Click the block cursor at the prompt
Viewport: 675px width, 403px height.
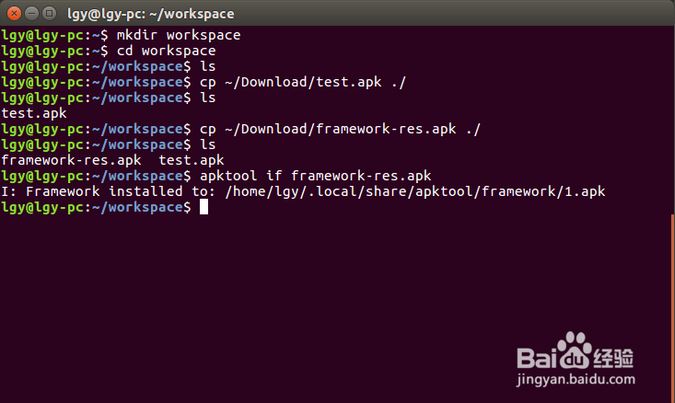tap(203, 206)
